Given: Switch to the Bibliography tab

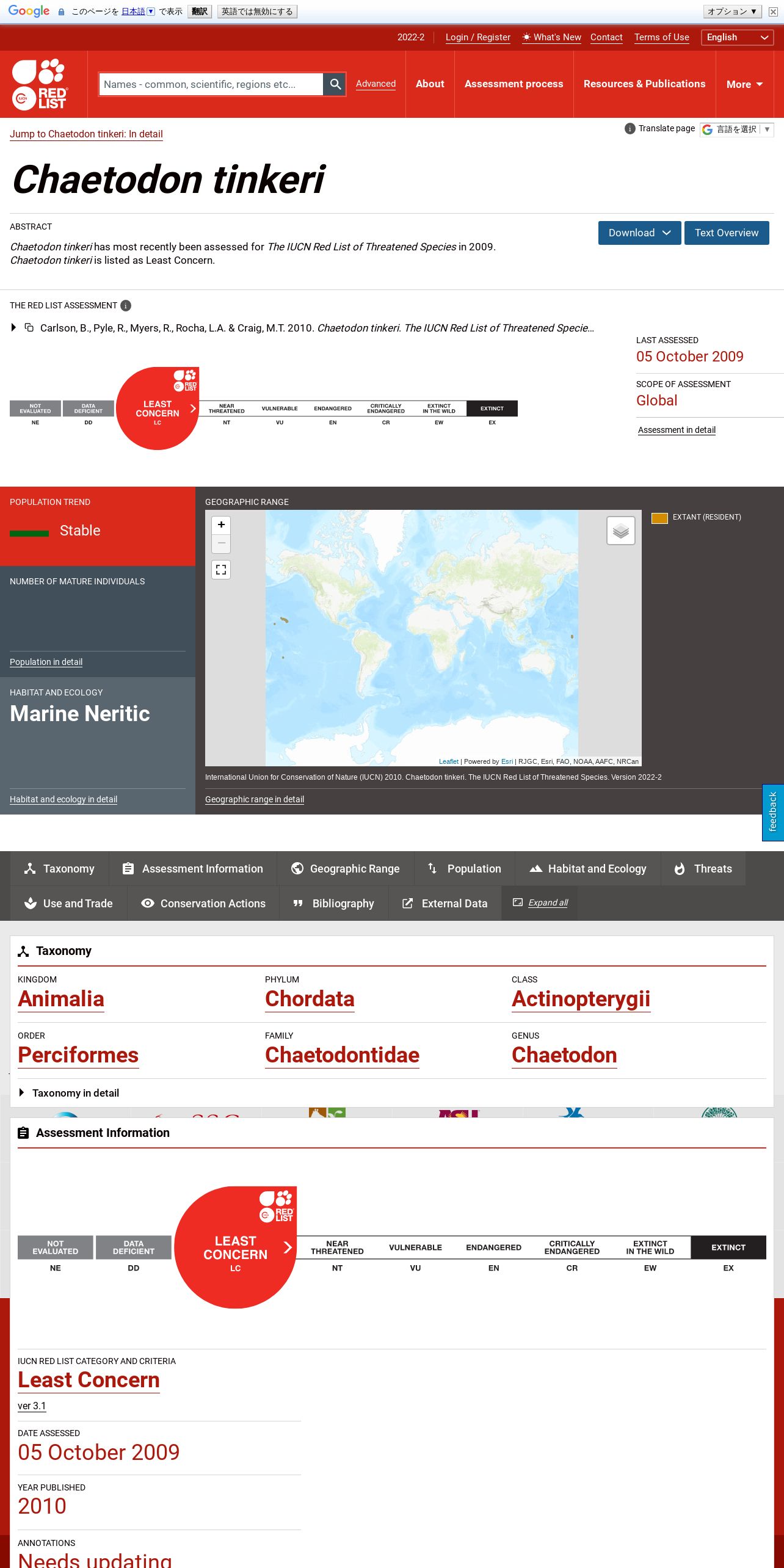Looking at the screenshot, I should click(x=334, y=904).
